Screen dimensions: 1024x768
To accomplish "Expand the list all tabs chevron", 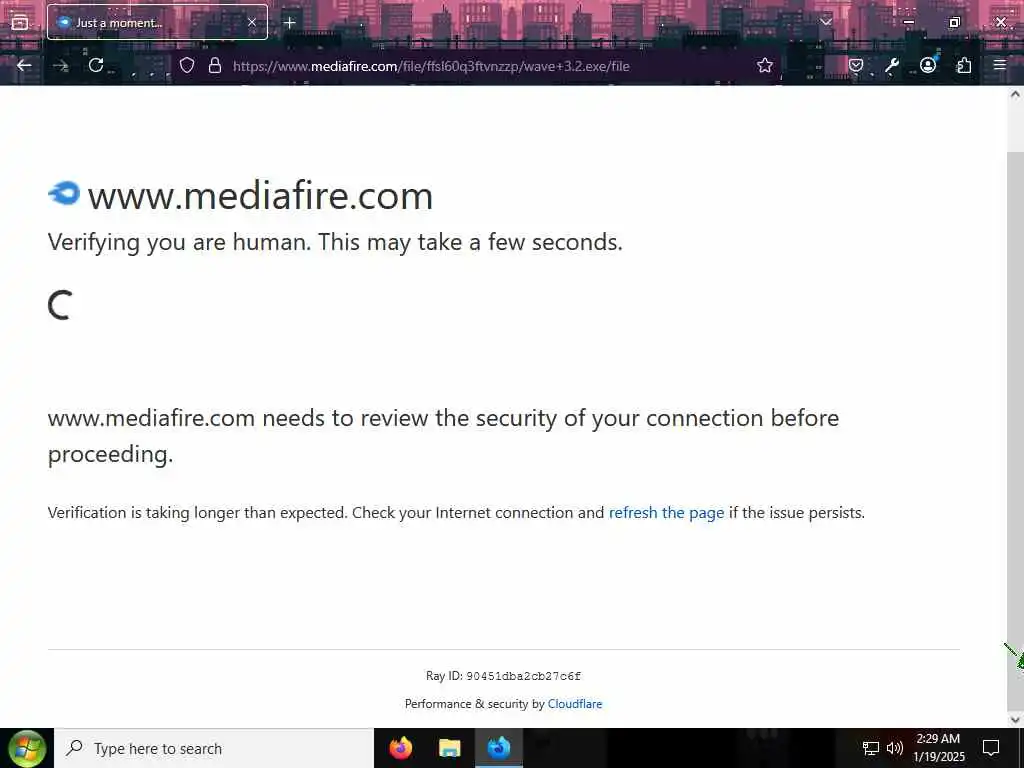I will click(x=826, y=22).
